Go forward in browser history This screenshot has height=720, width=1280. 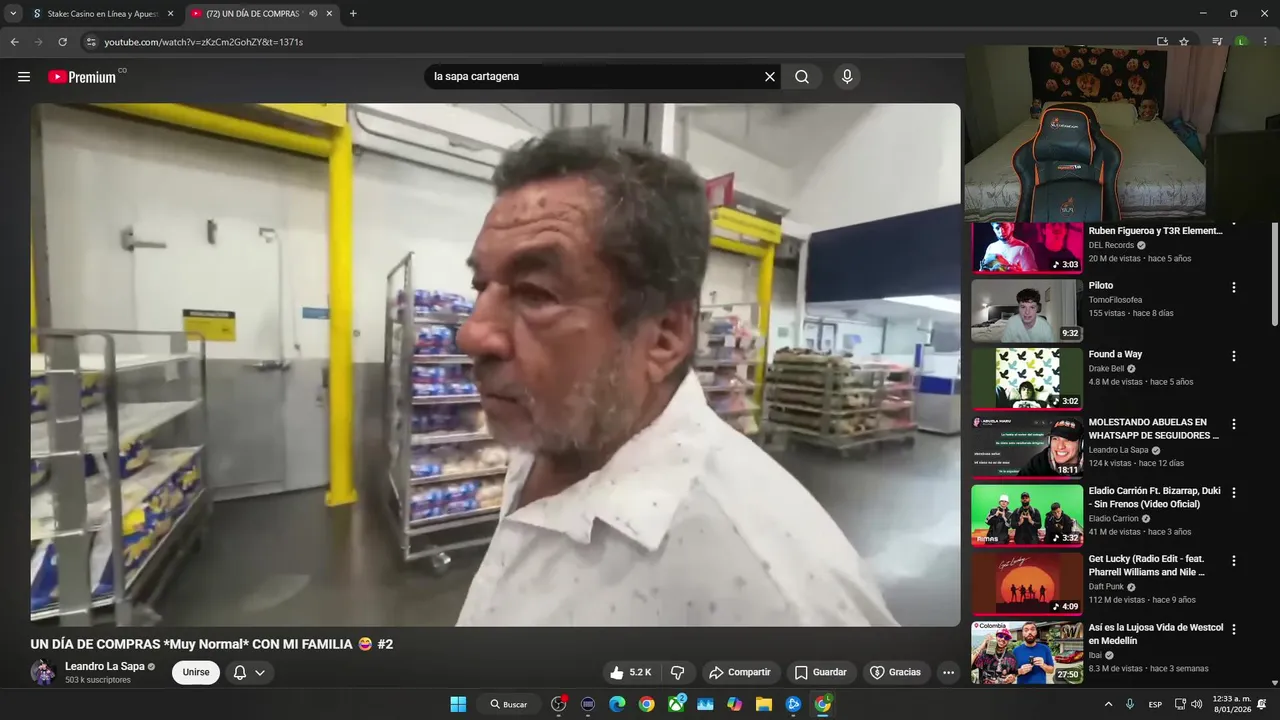coord(38,42)
